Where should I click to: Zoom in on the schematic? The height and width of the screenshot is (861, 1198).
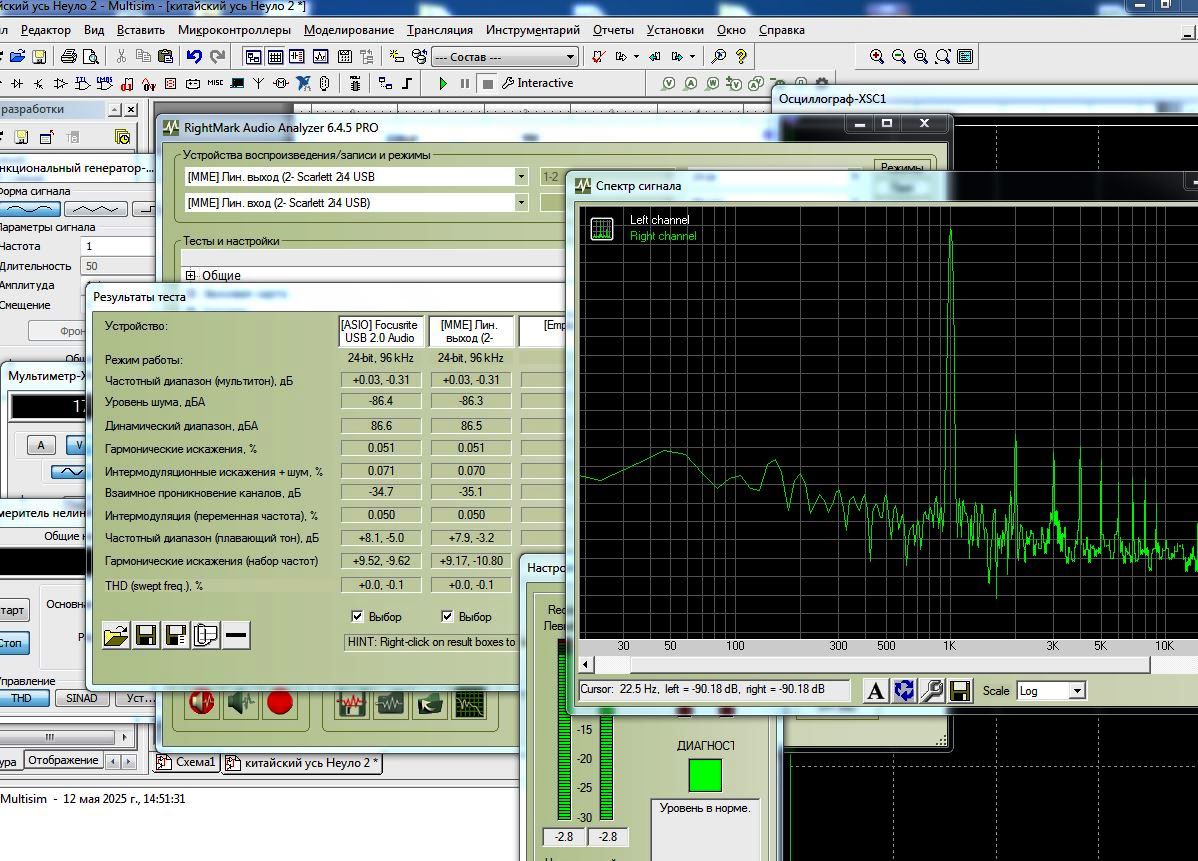[x=877, y=57]
